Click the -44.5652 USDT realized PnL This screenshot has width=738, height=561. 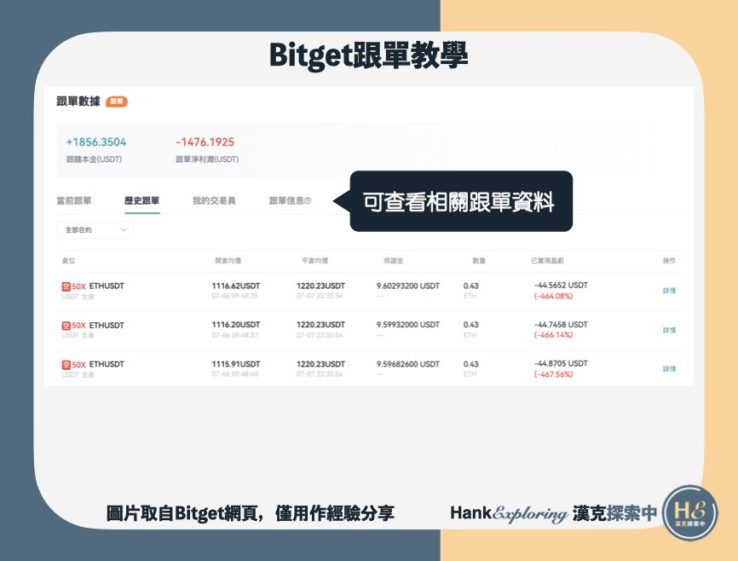coord(561,285)
